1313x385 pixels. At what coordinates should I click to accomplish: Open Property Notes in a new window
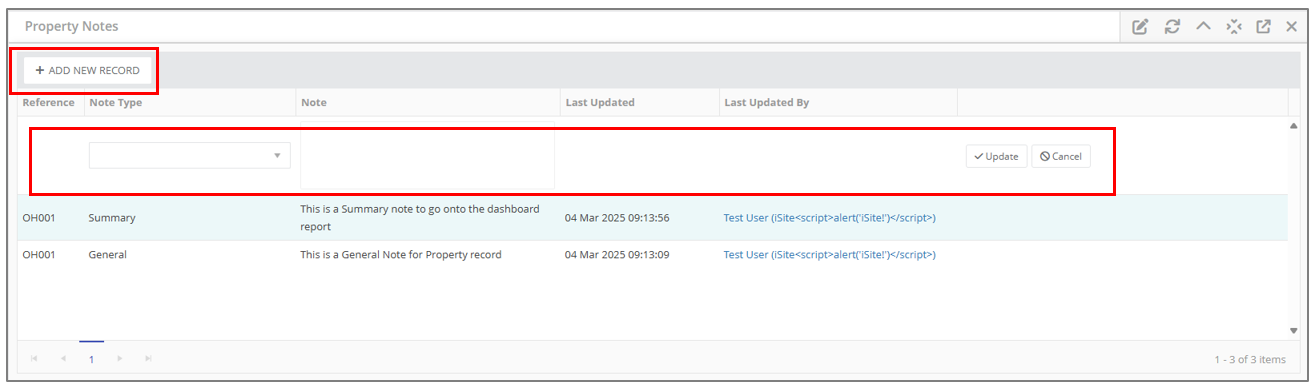(x=1263, y=27)
